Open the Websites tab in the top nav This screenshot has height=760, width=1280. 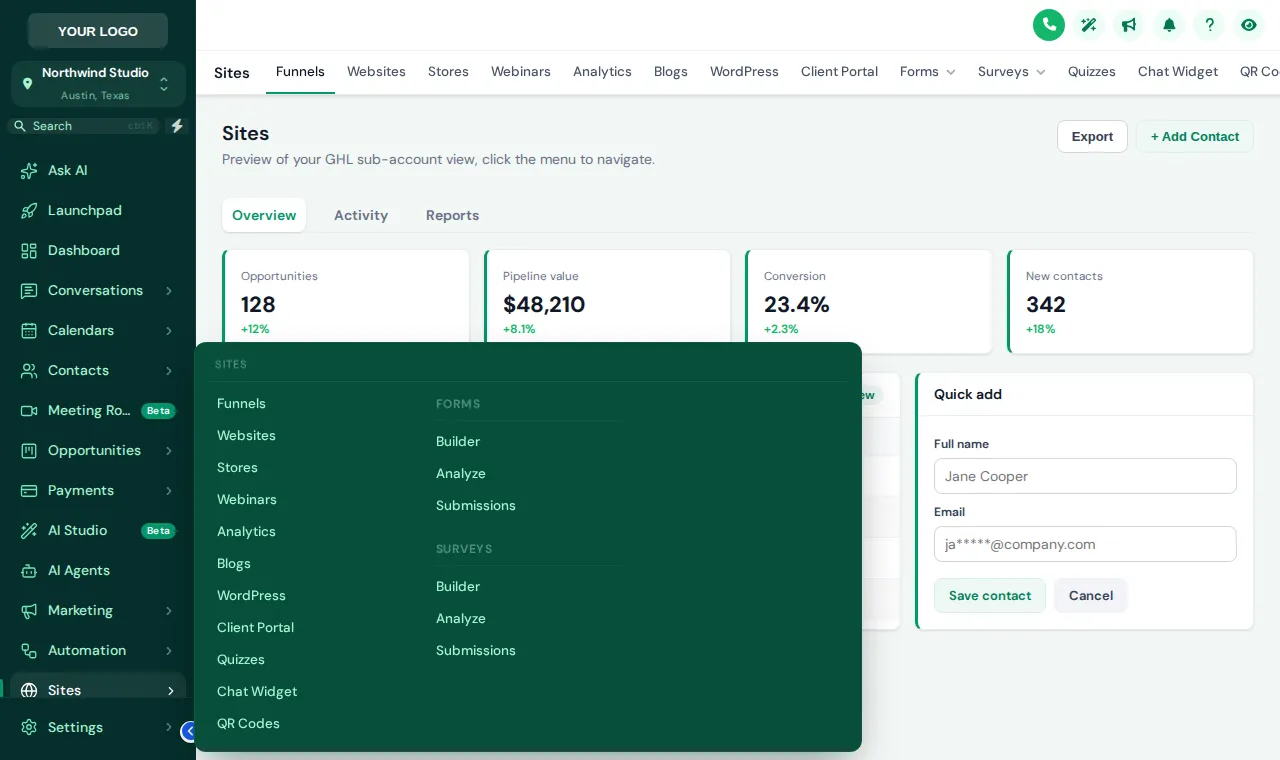[x=376, y=72]
